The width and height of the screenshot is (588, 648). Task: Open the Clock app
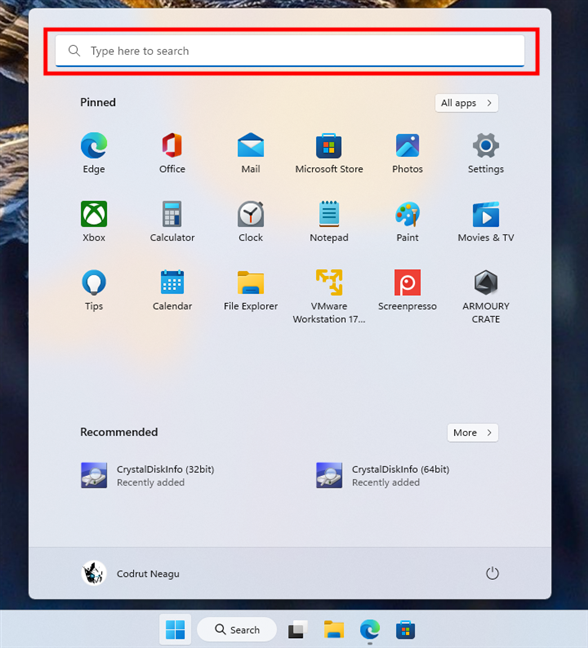tap(250, 221)
